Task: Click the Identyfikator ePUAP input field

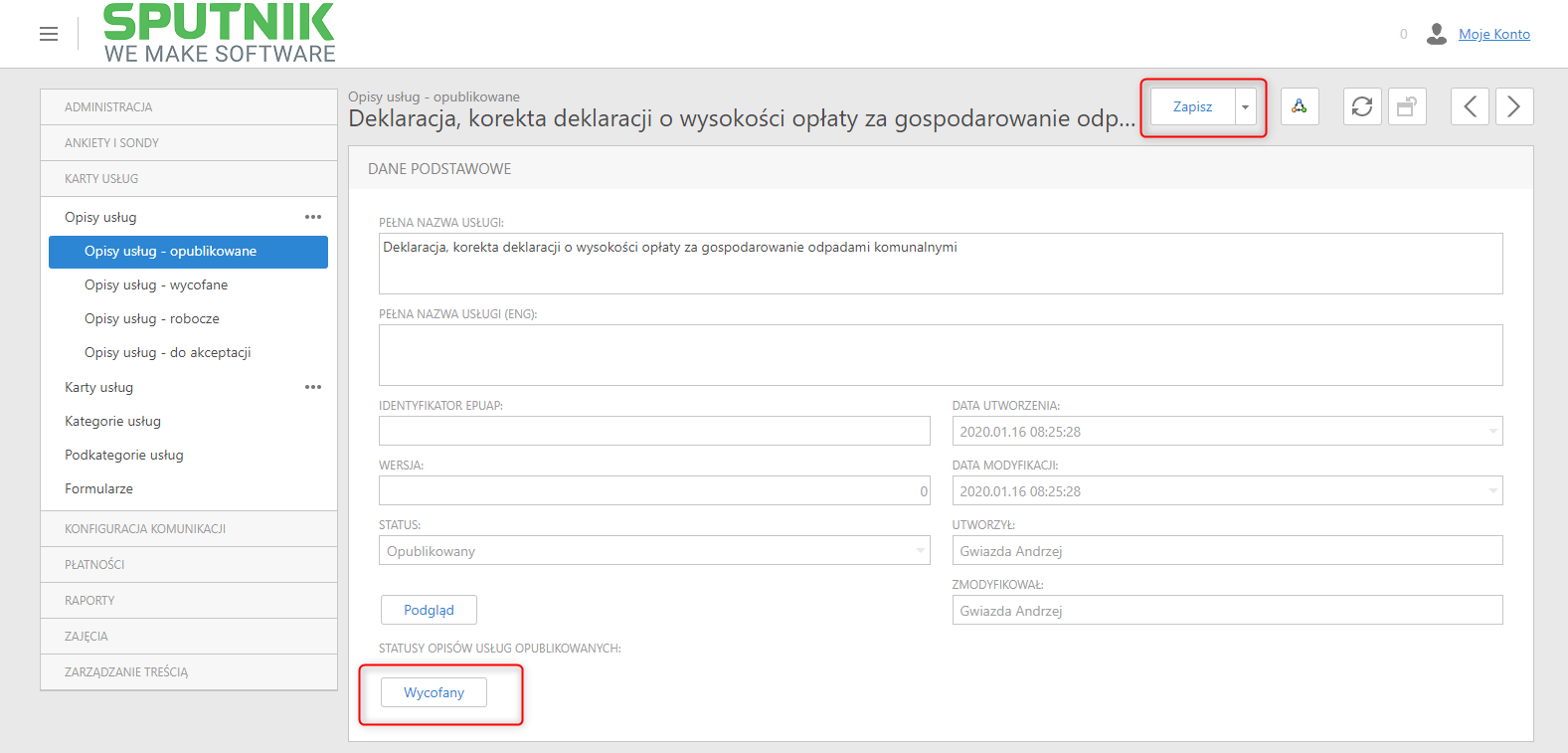Action: pos(654,431)
